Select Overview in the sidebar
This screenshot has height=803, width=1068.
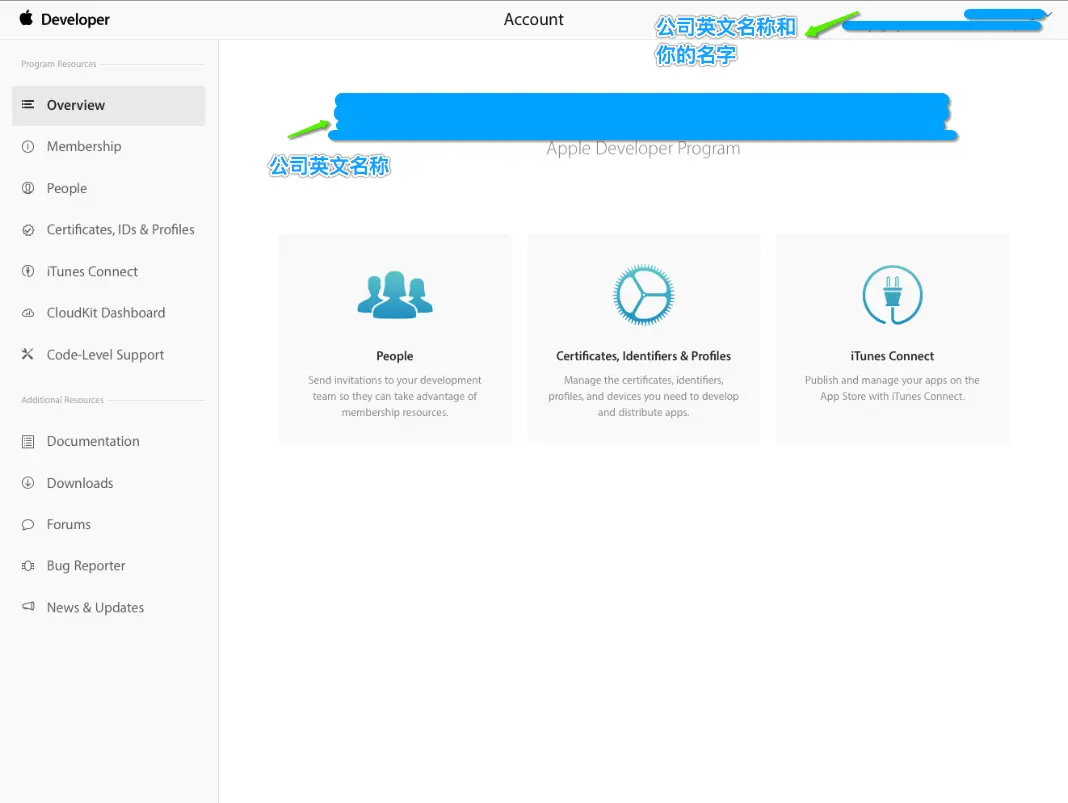click(x=108, y=106)
